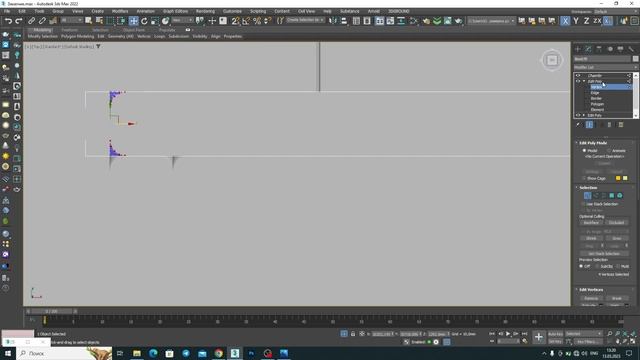Select the Model radio button
This screenshot has height=360, width=640.
point(584,151)
